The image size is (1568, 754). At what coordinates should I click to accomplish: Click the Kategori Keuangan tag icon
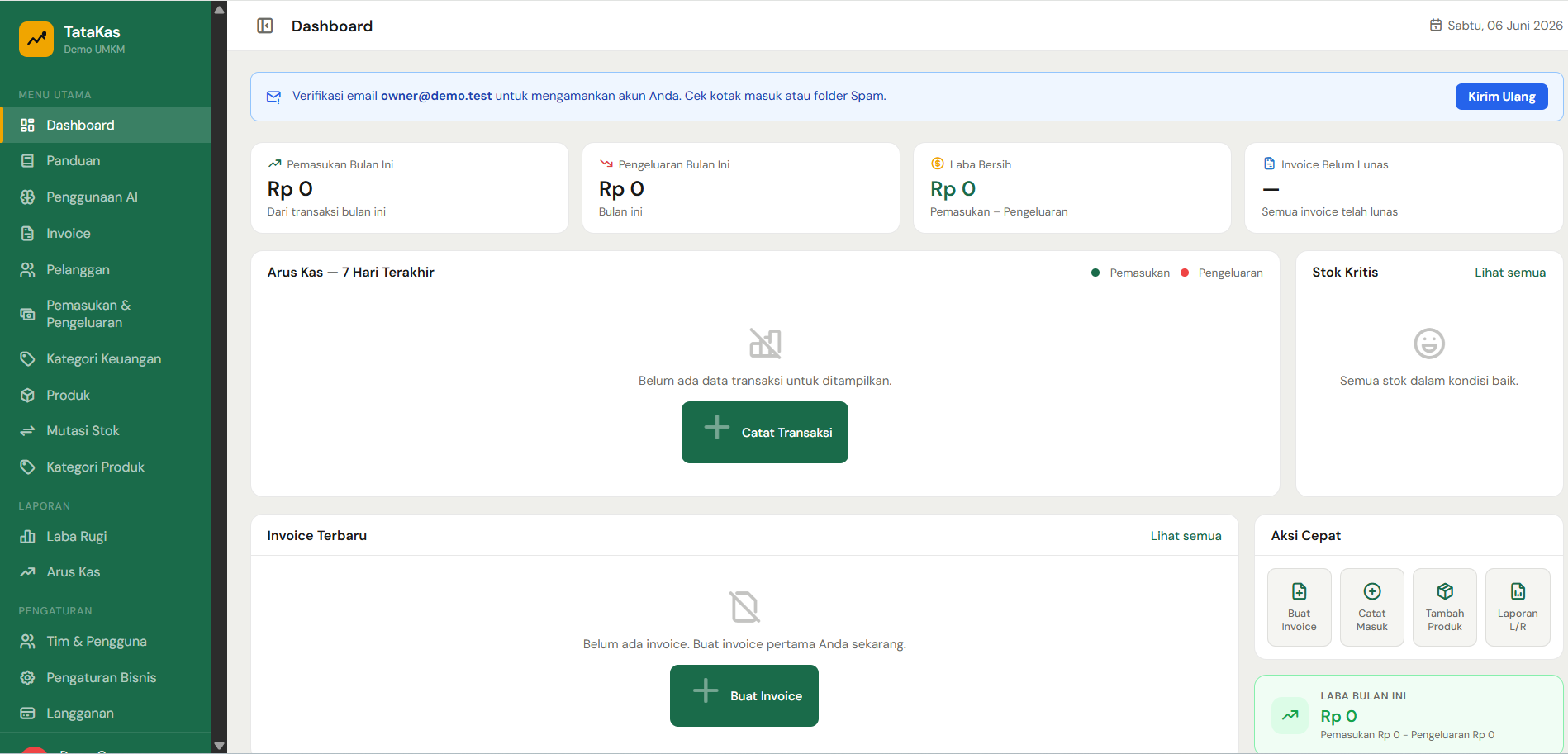tap(27, 358)
